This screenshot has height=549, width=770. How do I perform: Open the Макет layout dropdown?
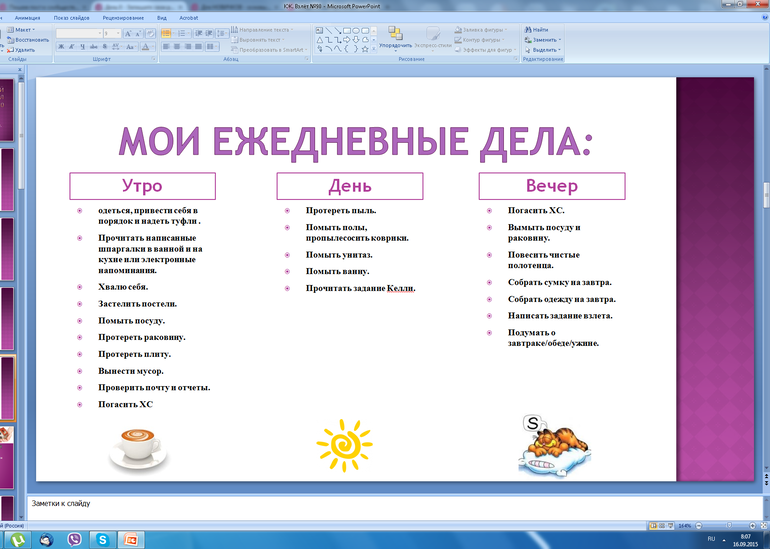[x=26, y=30]
